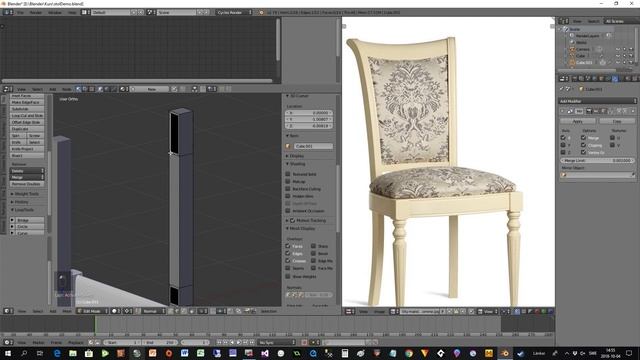Toggle Clipping option in Mirror modifier
Screen dimensions: 640x360
click(x=583, y=145)
